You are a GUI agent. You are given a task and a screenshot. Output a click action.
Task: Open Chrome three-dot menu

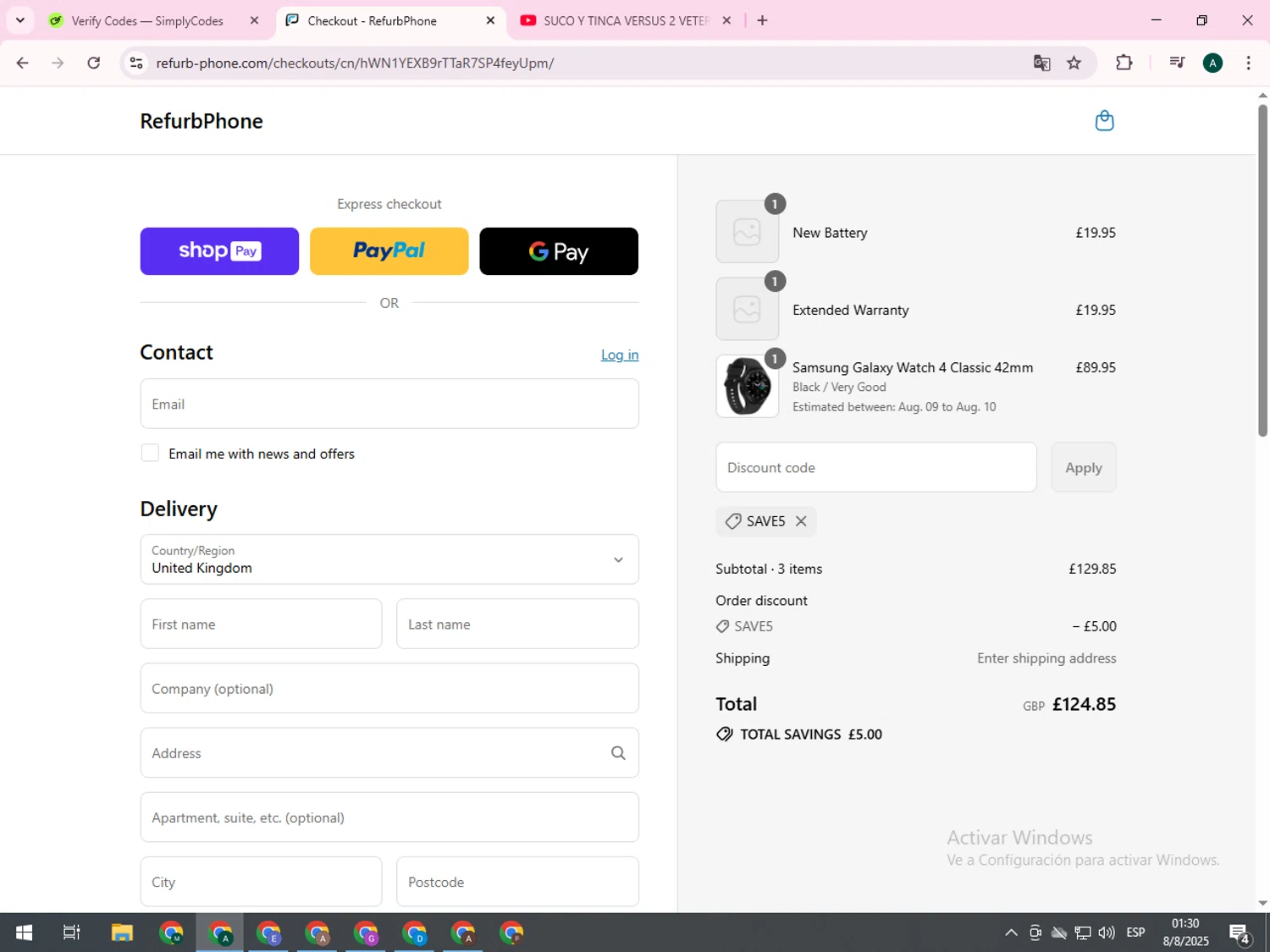pyautogui.click(x=1248, y=63)
